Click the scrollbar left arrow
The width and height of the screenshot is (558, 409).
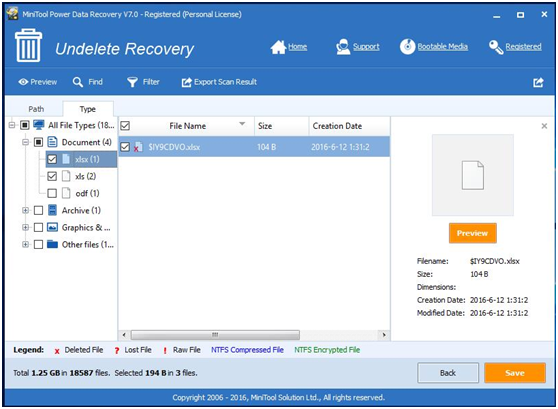coord(124,335)
